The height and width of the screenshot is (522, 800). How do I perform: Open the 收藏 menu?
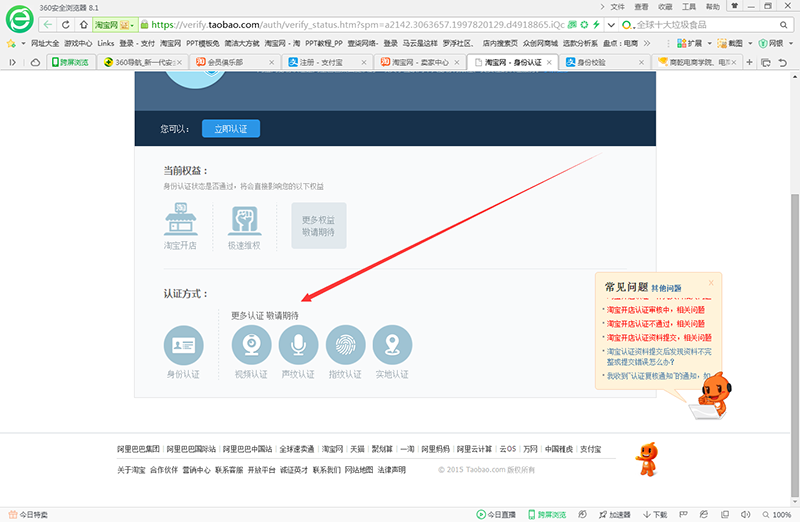tap(665, 7)
